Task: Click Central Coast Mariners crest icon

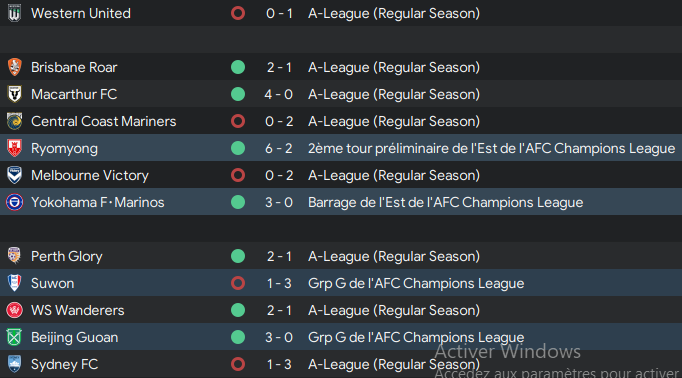Action: pyautogui.click(x=14, y=121)
